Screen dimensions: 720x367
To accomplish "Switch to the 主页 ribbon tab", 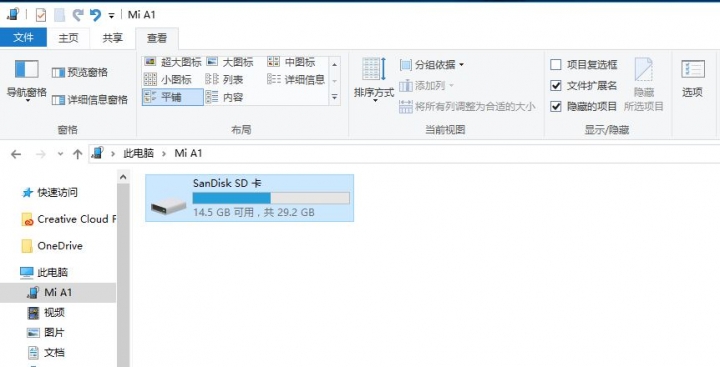I will 68,38.
